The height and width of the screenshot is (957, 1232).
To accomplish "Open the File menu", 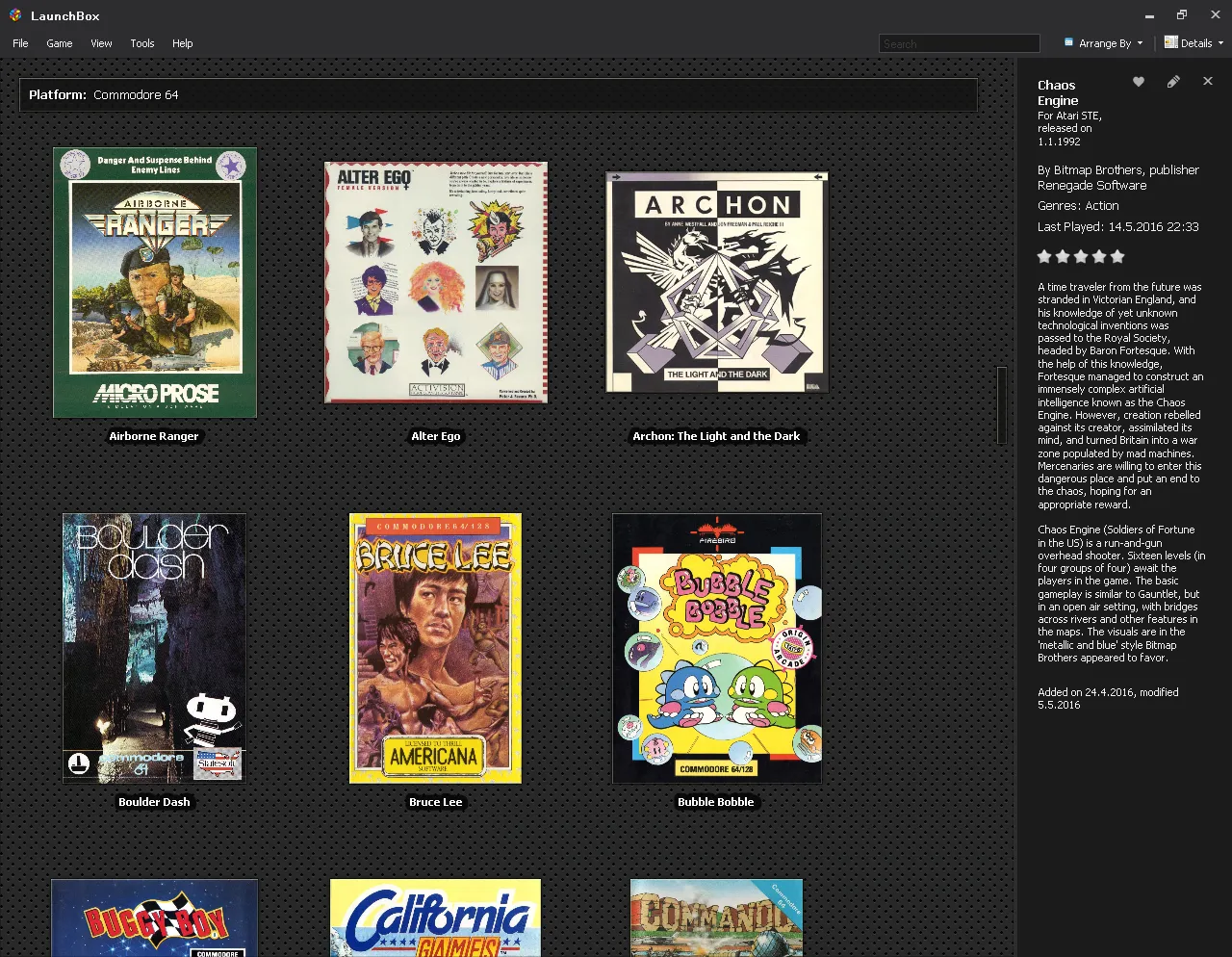I will pyautogui.click(x=20, y=43).
